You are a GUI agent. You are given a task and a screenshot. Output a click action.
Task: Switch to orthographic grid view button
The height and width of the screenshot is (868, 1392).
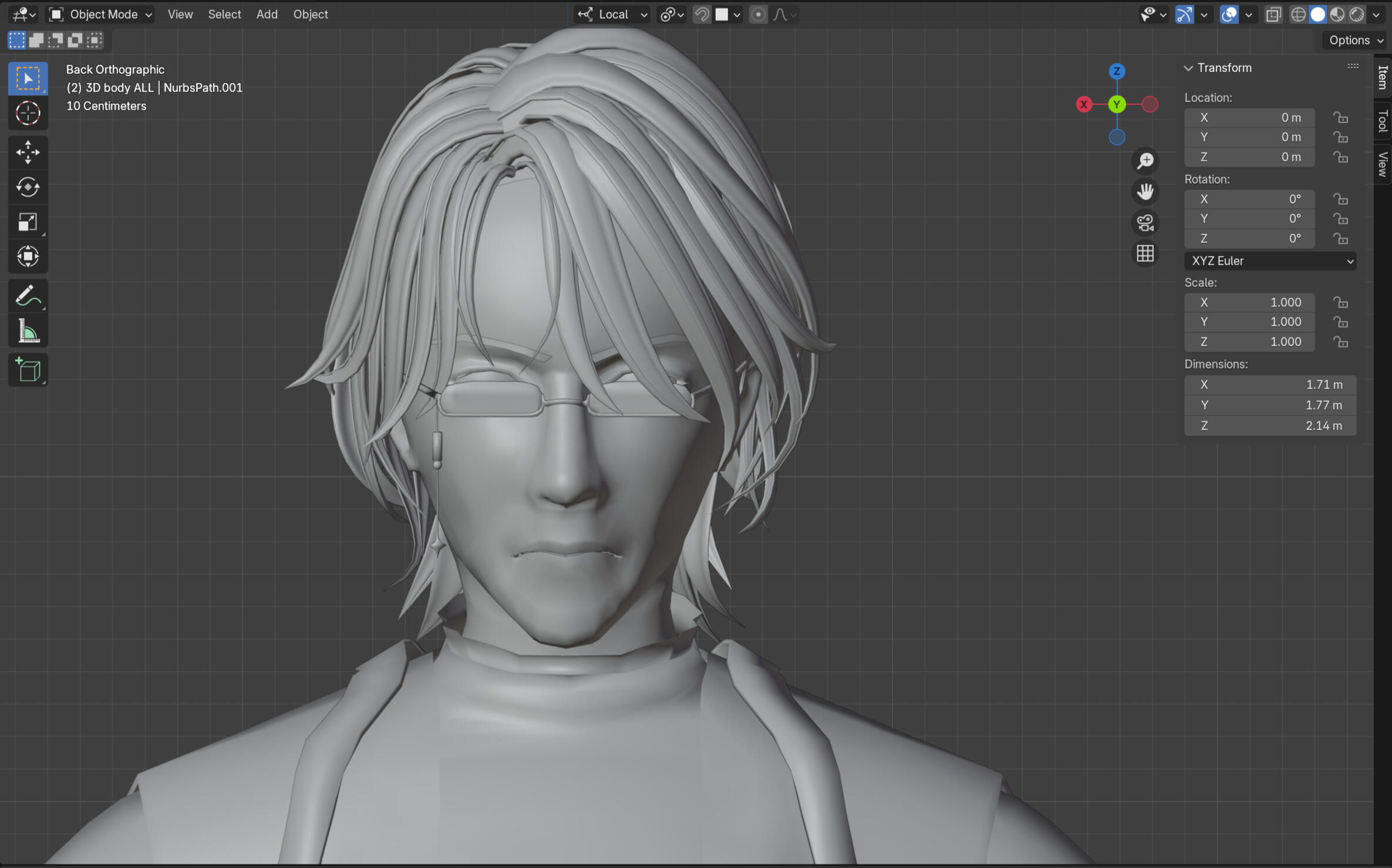[1145, 254]
